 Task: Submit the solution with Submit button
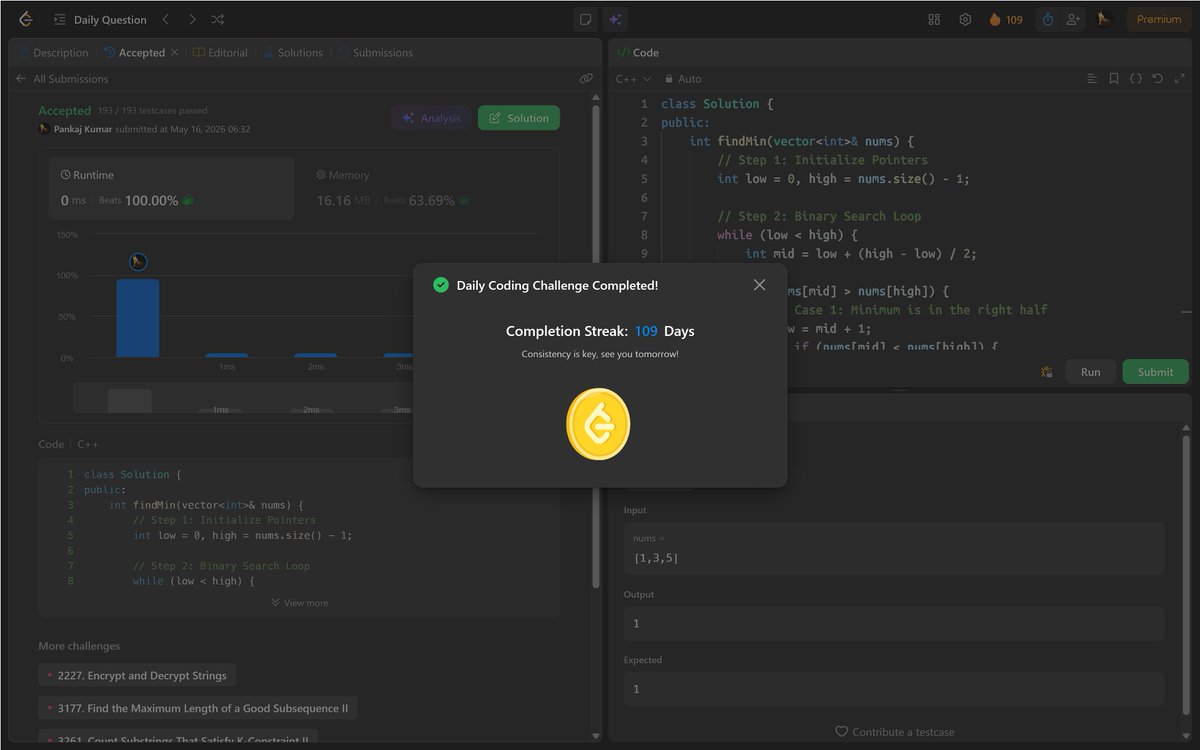[x=1155, y=372]
